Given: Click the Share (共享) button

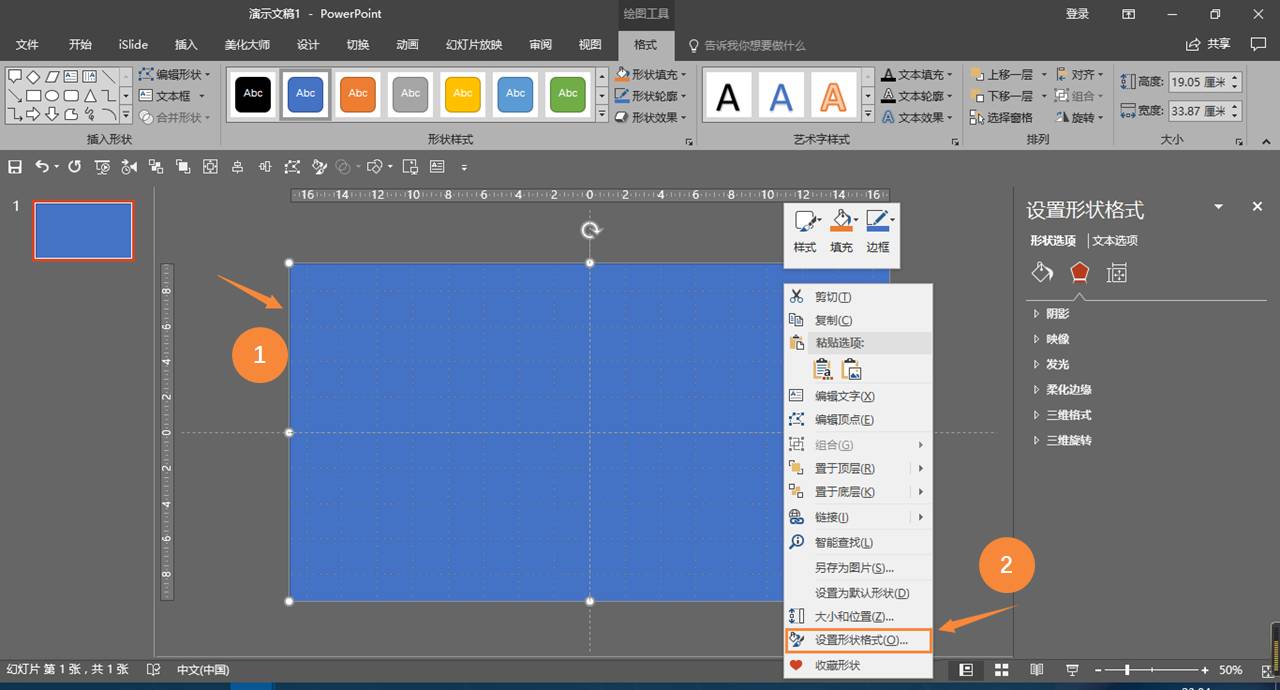Looking at the screenshot, I should tap(1208, 45).
